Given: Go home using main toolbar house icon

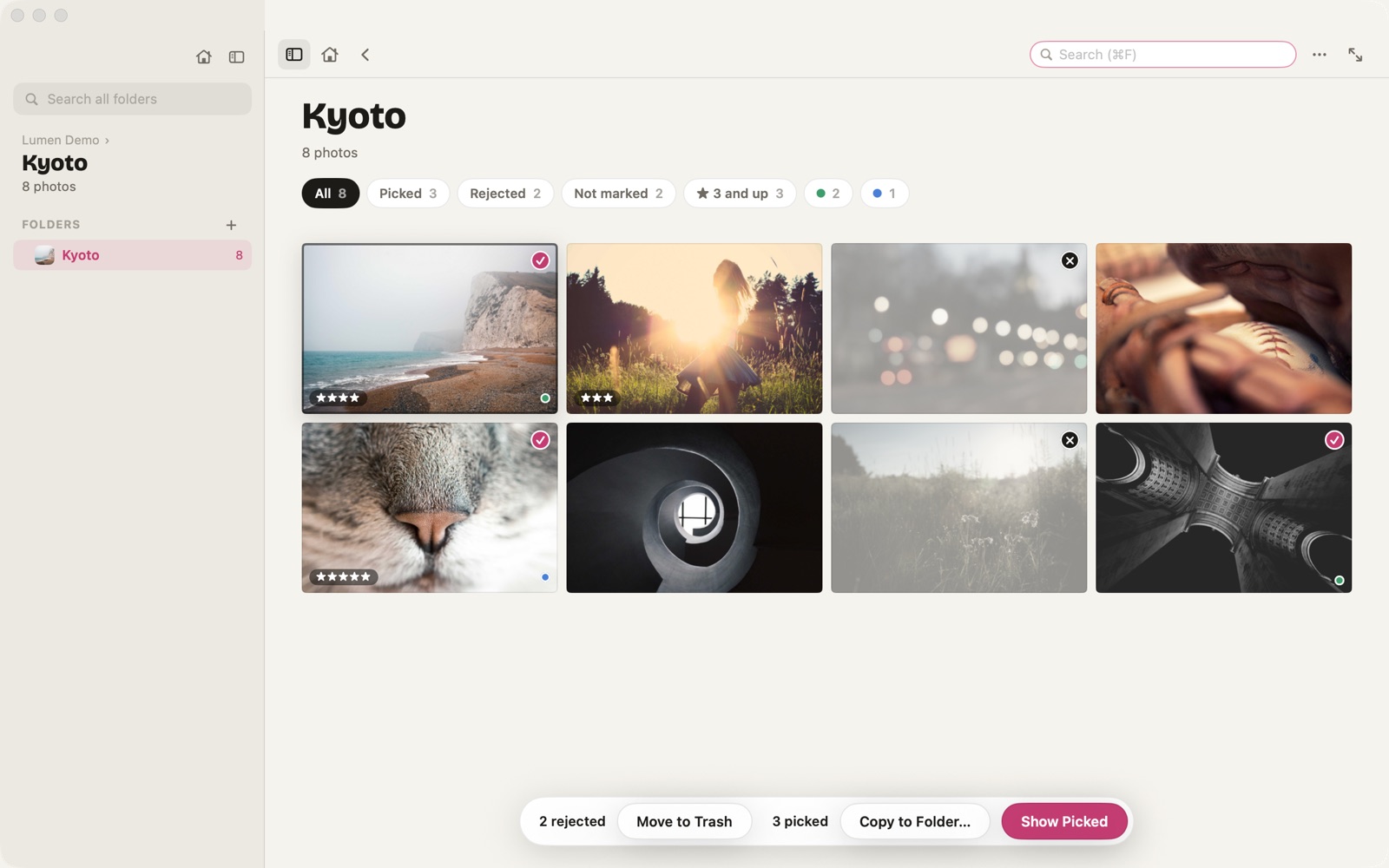Looking at the screenshot, I should [330, 55].
